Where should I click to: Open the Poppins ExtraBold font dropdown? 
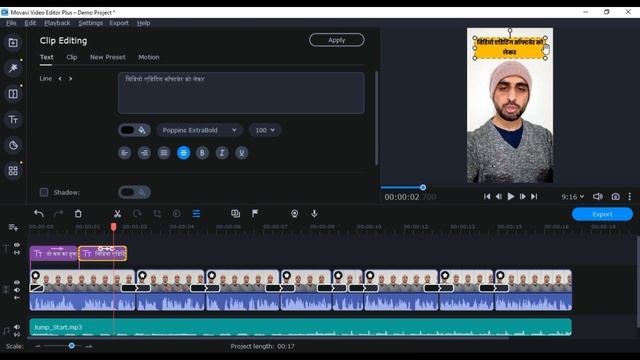click(199, 130)
